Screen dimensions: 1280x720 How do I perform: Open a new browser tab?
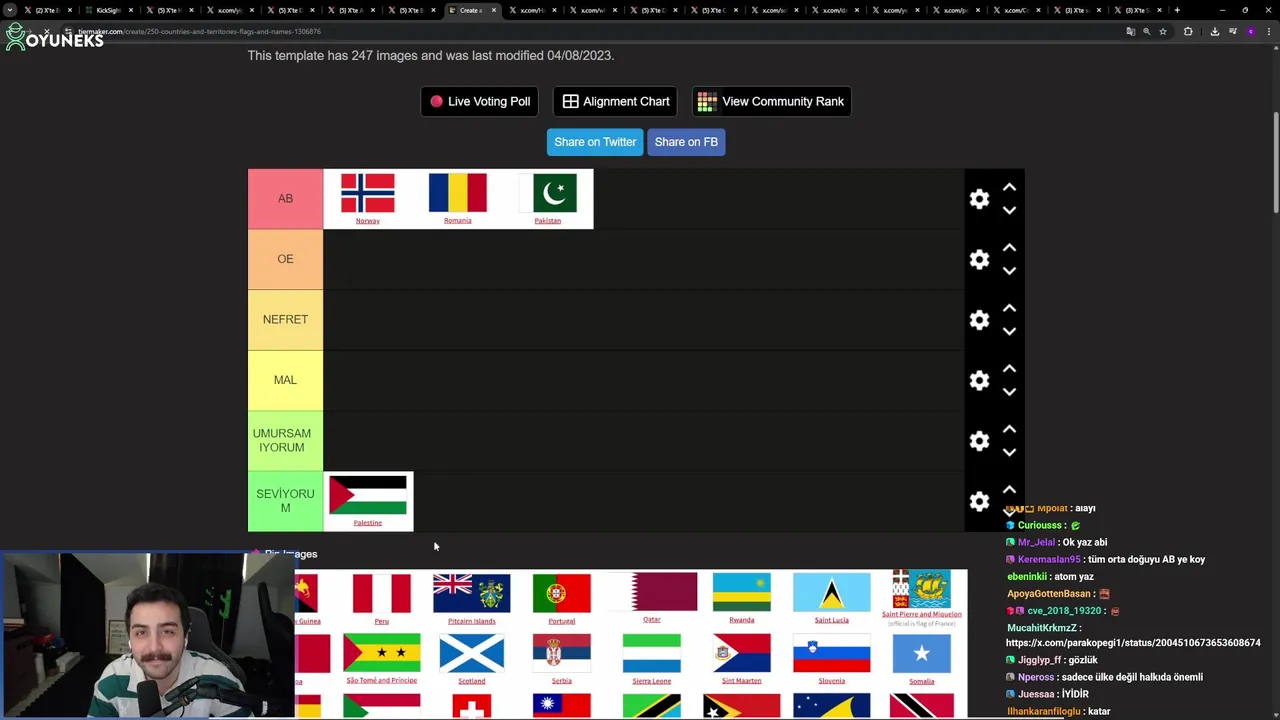[1177, 10]
